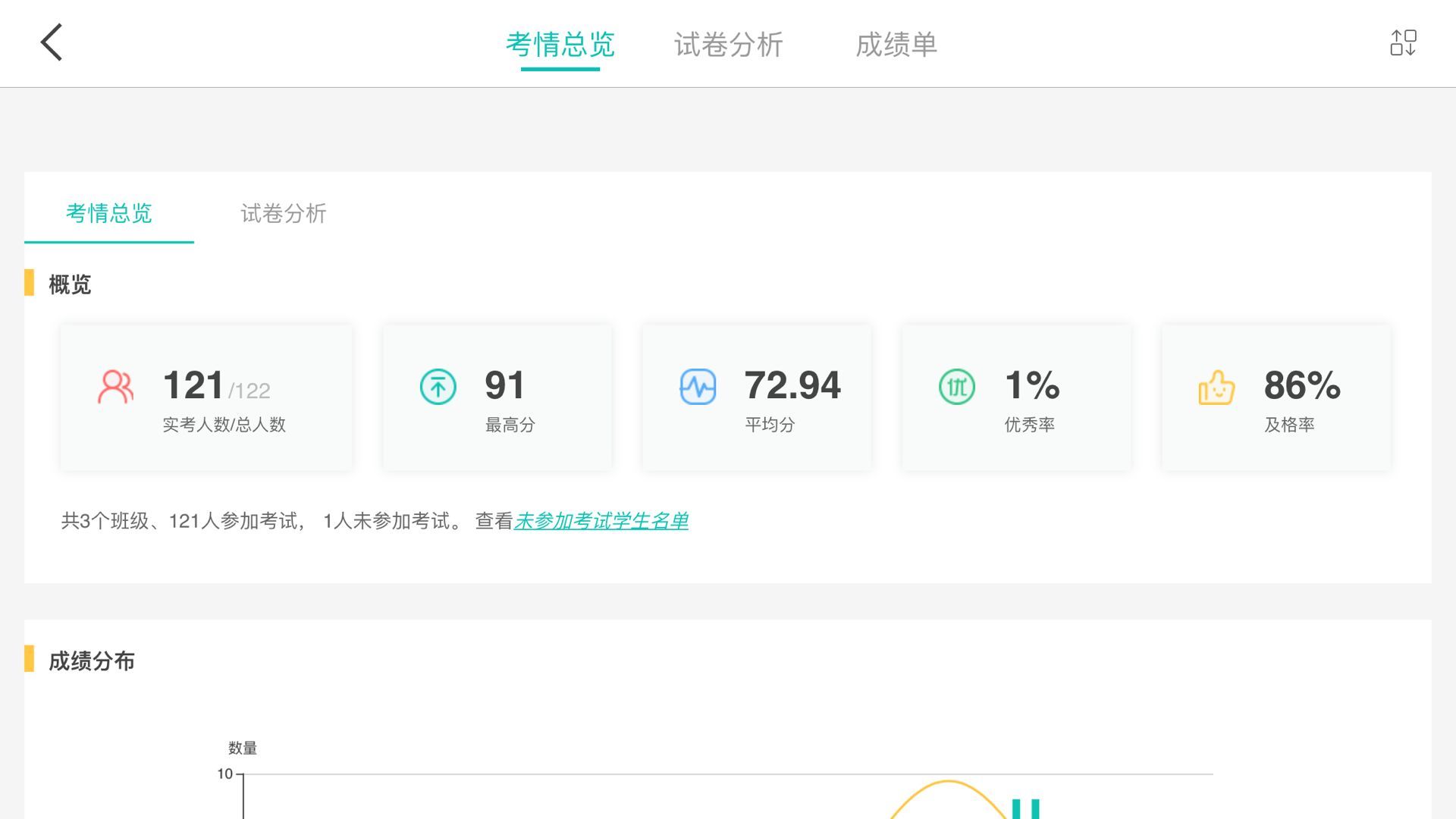Open the 成绩单 tab
Image resolution: width=1456 pixels, height=819 pixels.
(x=896, y=44)
